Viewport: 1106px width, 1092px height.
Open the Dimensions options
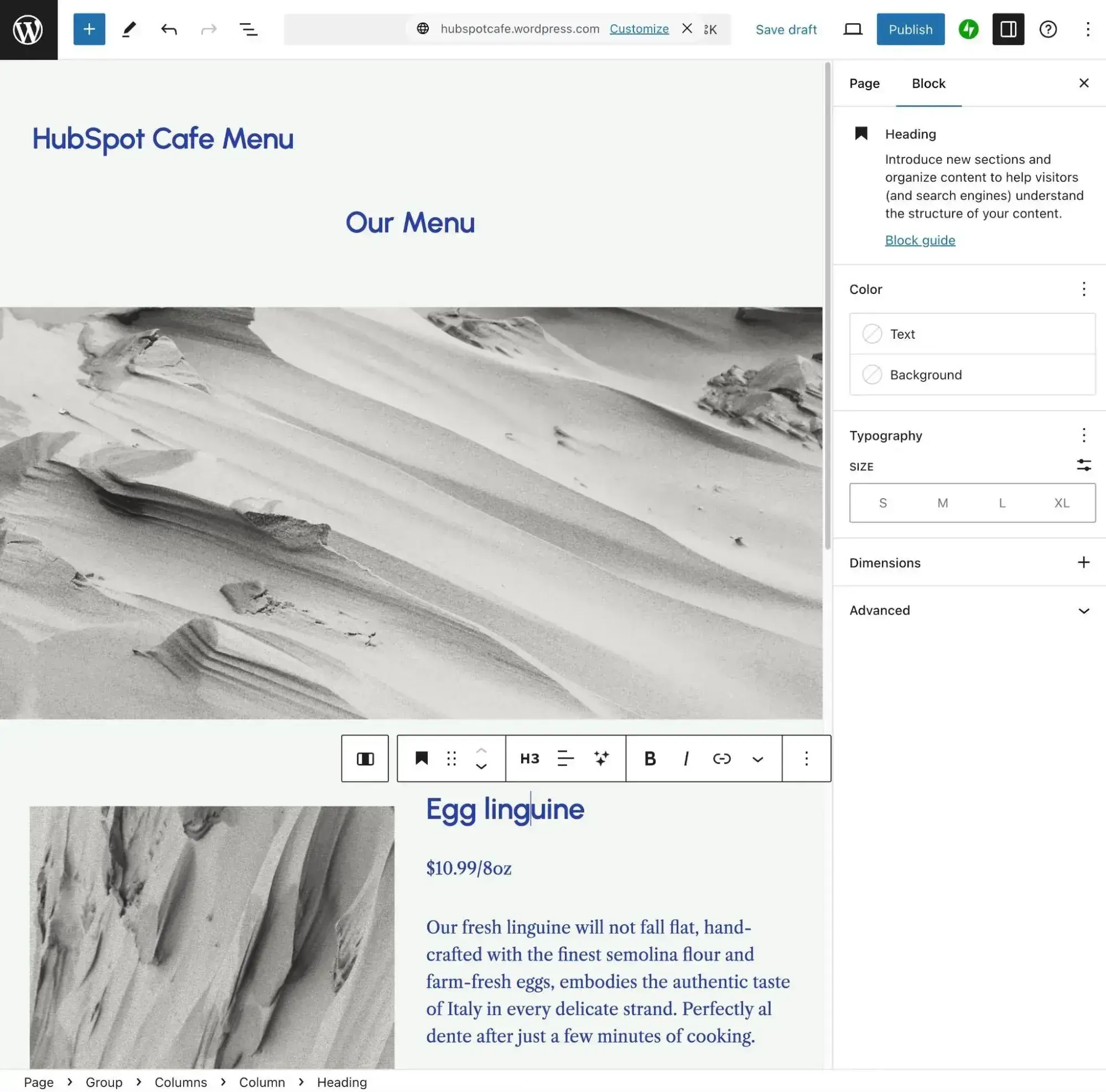tap(1084, 562)
